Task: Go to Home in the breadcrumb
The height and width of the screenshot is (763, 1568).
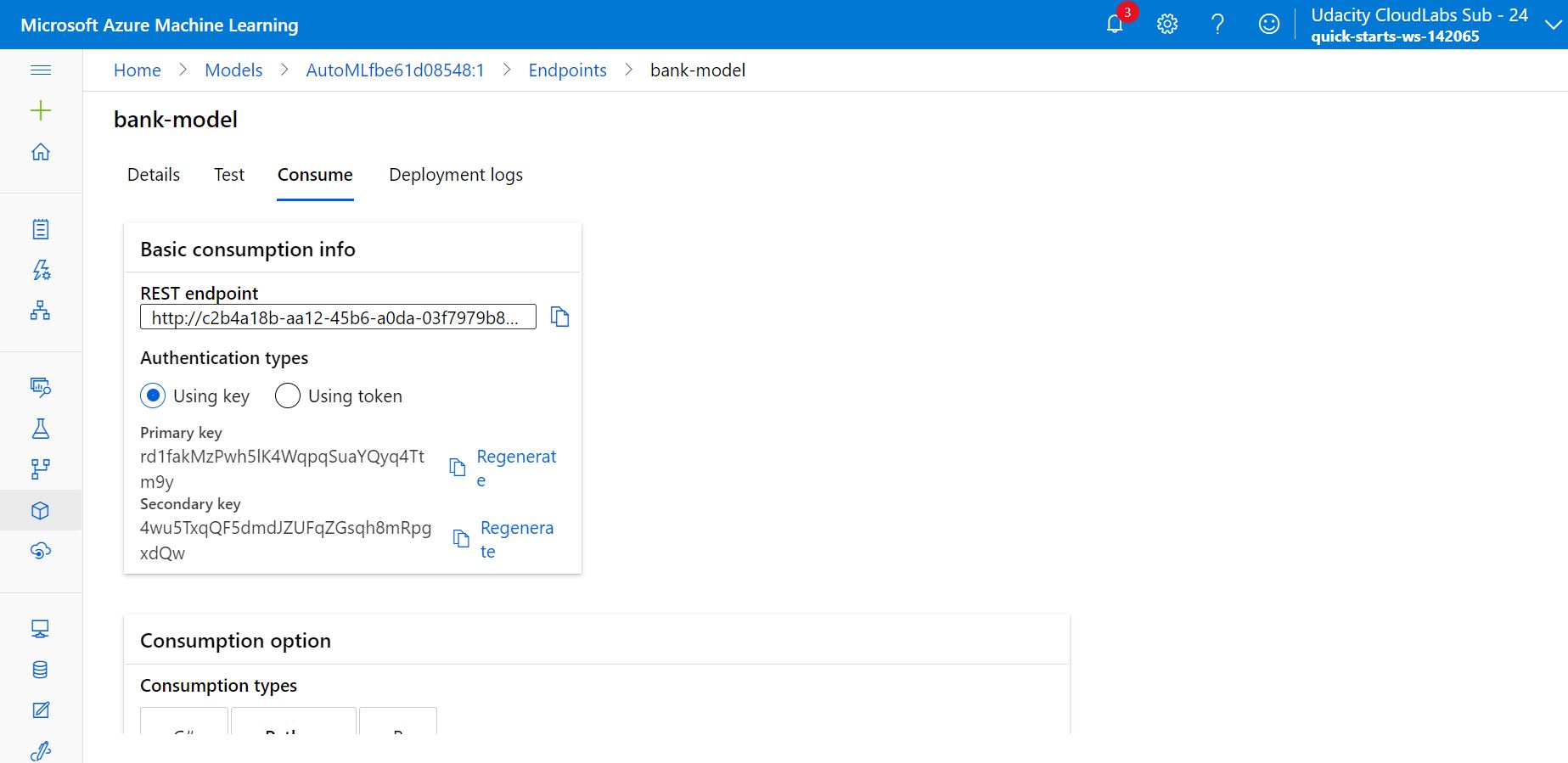Action: tap(138, 70)
